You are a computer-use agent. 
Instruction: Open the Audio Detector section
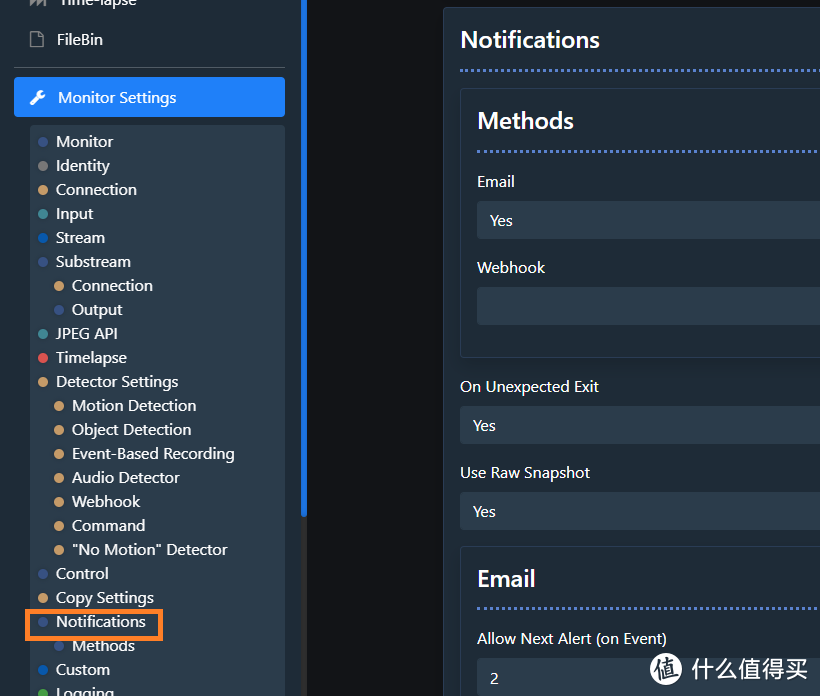tap(125, 478)
